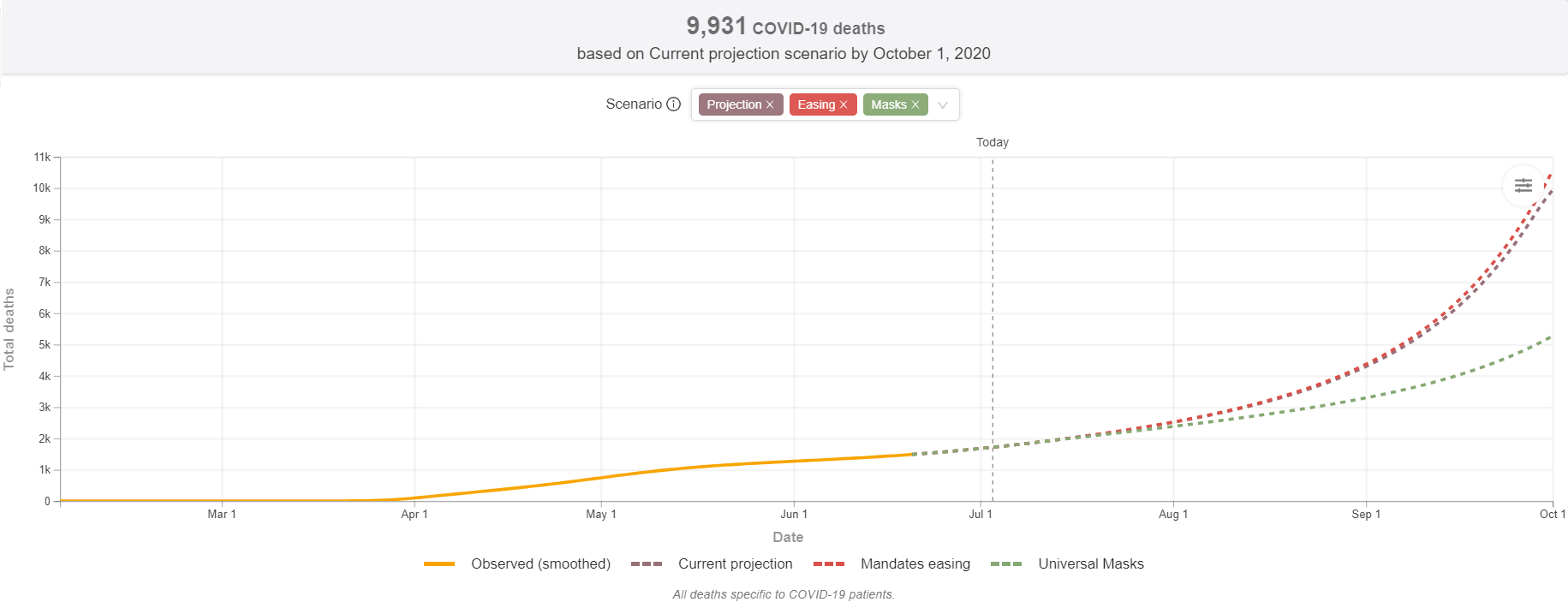The width and height of the screenshot is (1568, 614).
Task: Toggle the Universal Masks legend label
Action: (1090, 564)
